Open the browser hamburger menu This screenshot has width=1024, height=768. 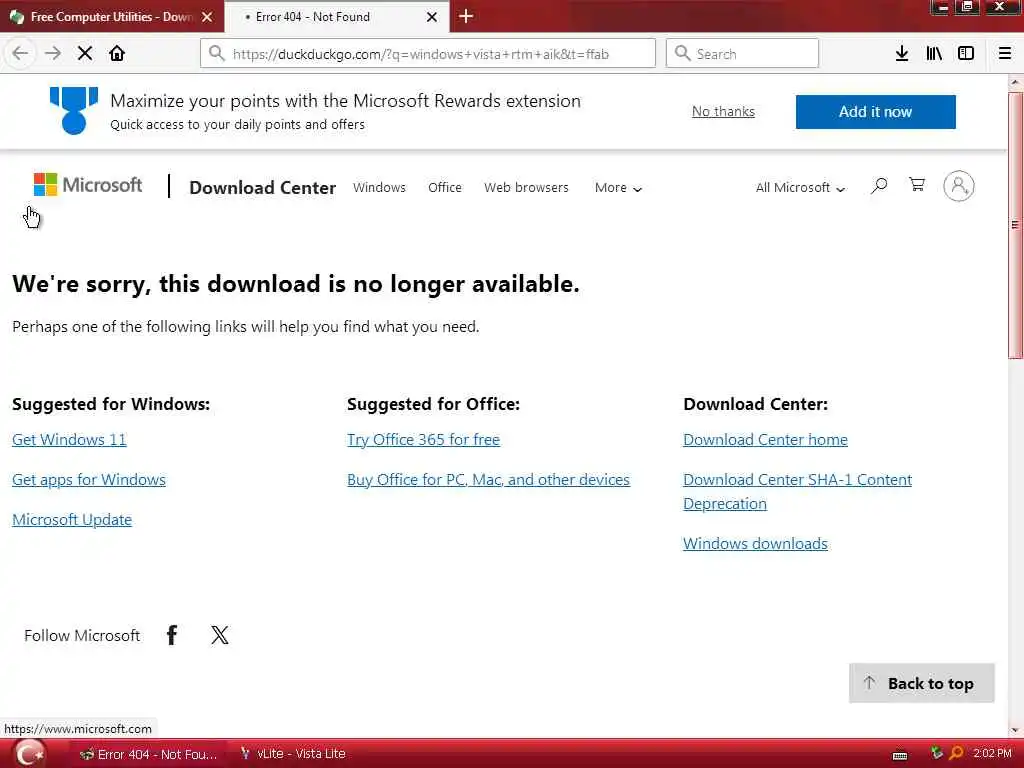(1005, 54)
